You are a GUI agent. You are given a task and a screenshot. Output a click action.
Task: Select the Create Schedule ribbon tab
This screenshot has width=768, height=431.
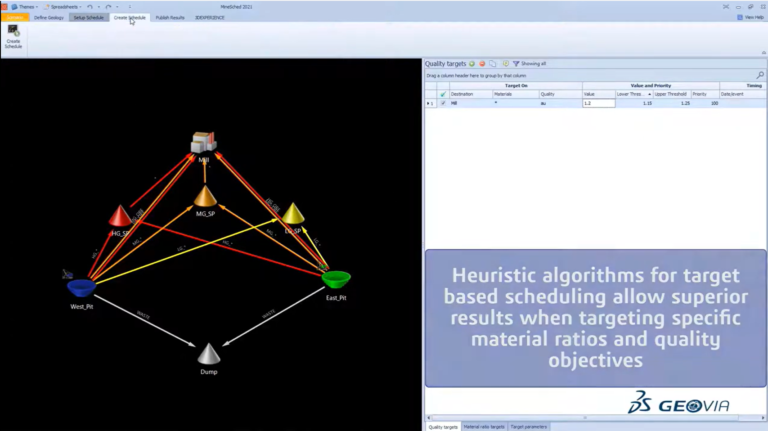tap(130, 17)
